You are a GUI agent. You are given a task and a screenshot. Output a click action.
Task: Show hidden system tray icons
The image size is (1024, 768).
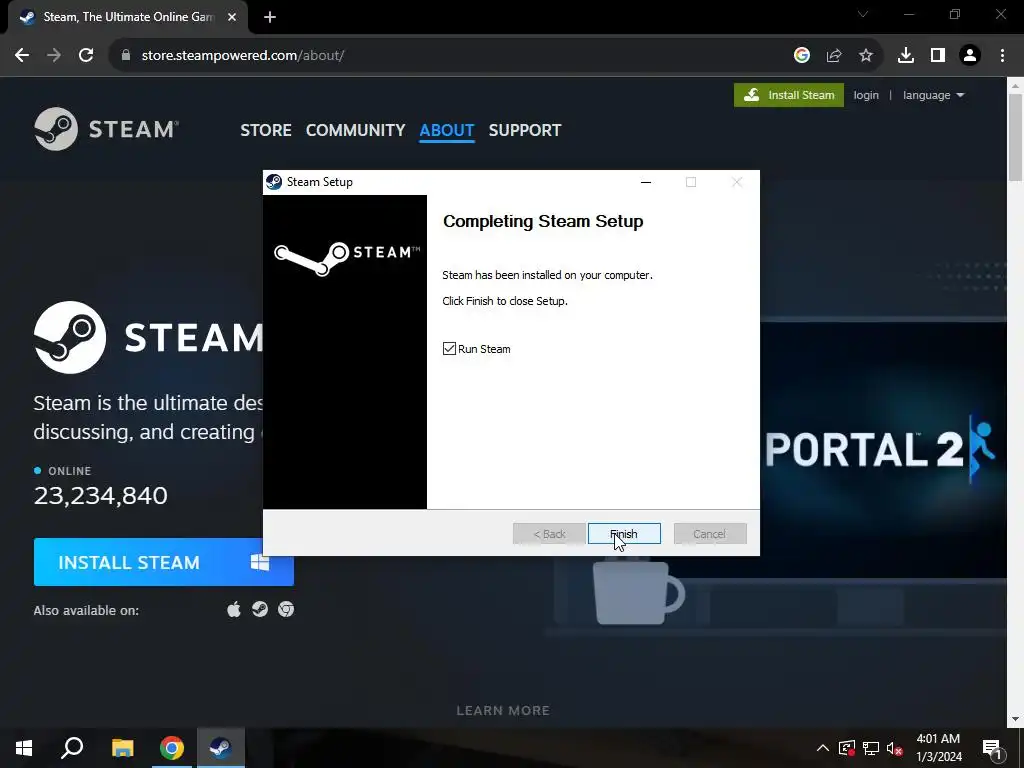pos(823,748)
